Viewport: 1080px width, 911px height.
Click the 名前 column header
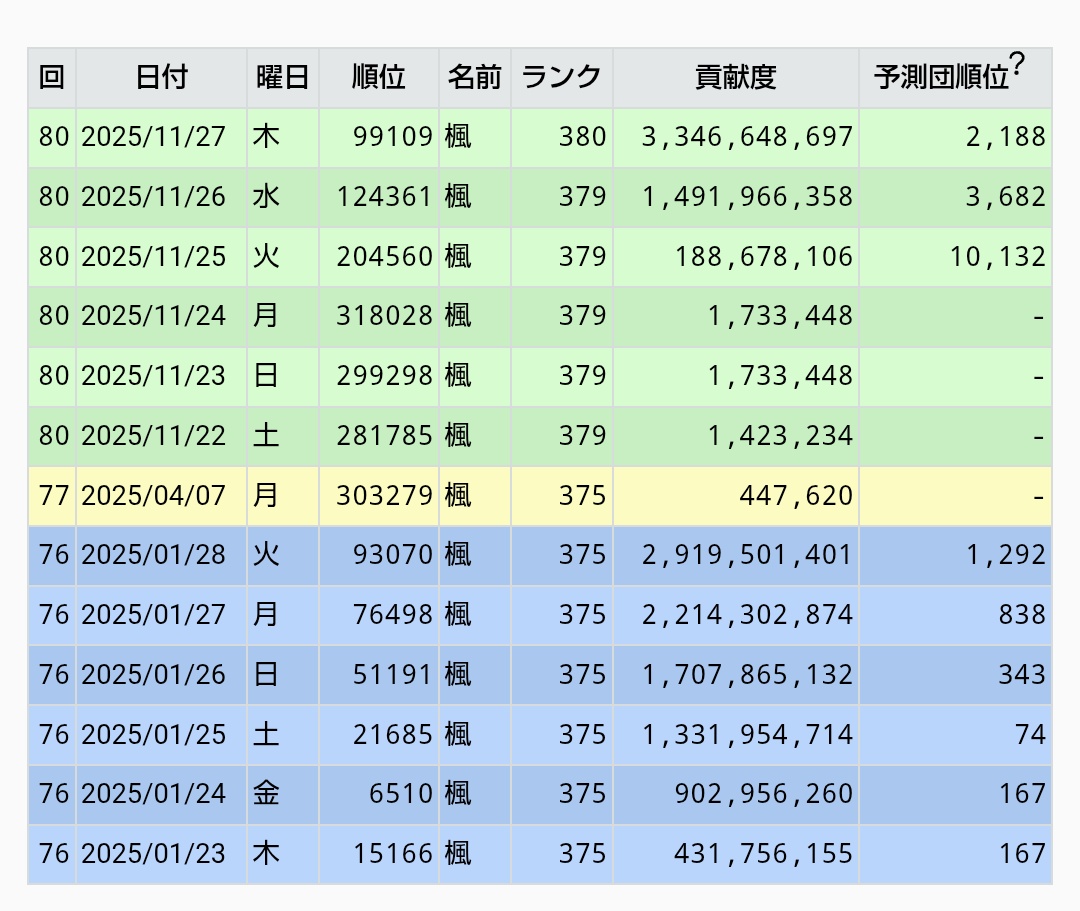click(x=475, y=77)
